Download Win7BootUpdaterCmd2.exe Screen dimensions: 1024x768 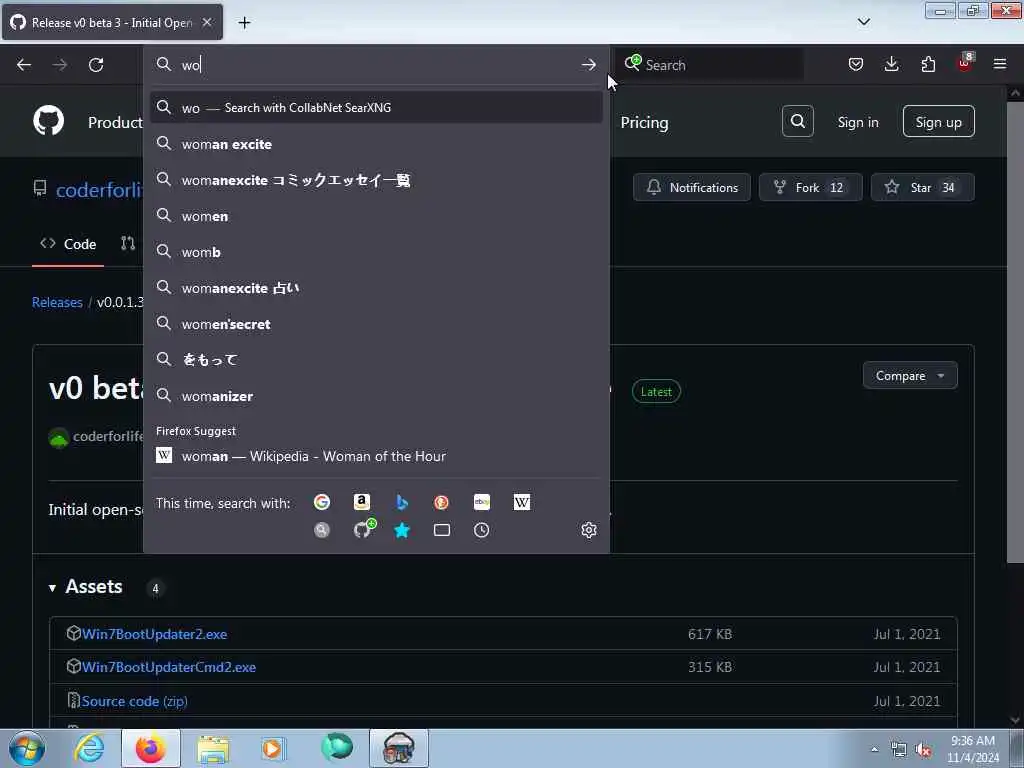tap(168, 667)
